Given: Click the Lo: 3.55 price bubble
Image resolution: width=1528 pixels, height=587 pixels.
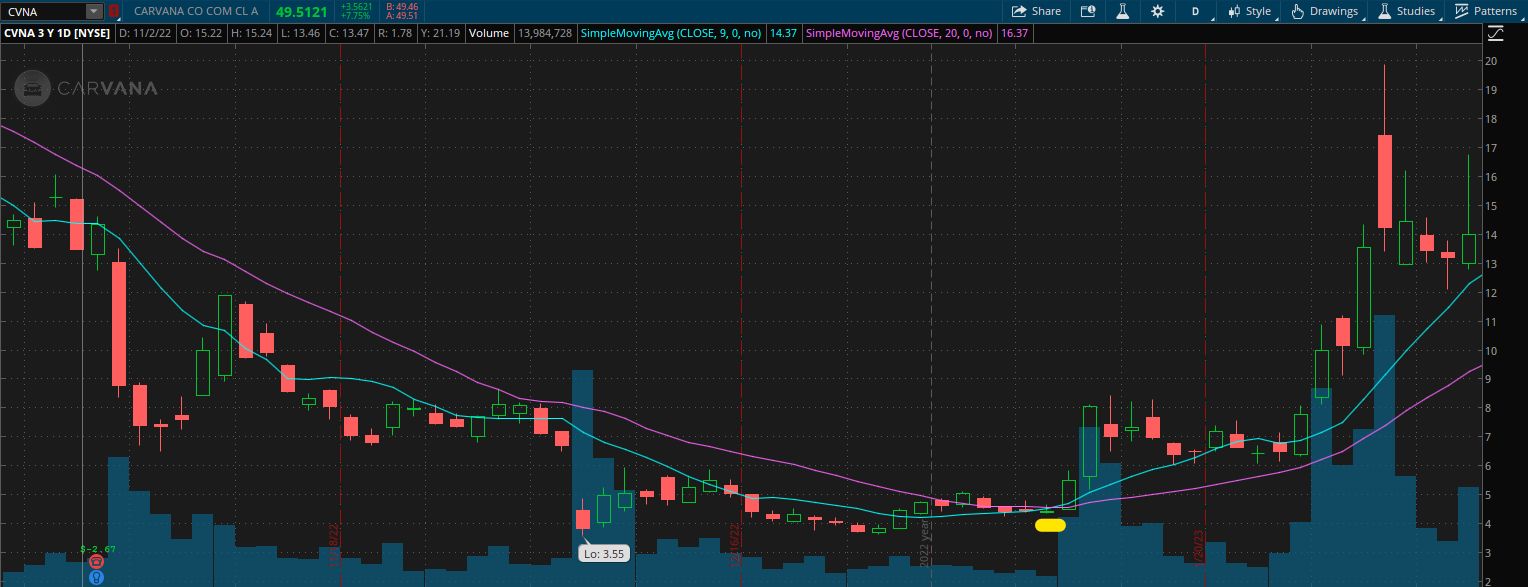Looking at the screenshot, I should coord(603,553).
